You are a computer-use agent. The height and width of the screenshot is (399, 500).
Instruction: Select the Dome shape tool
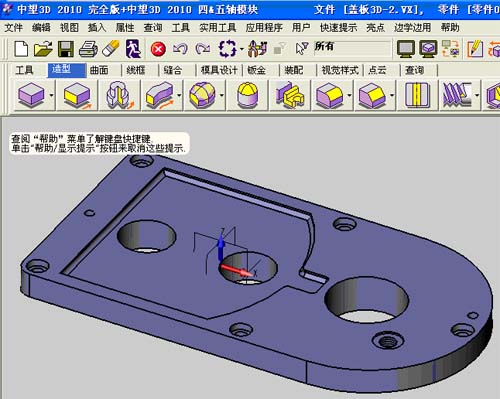pyautogui.click(x=248, y=96)
